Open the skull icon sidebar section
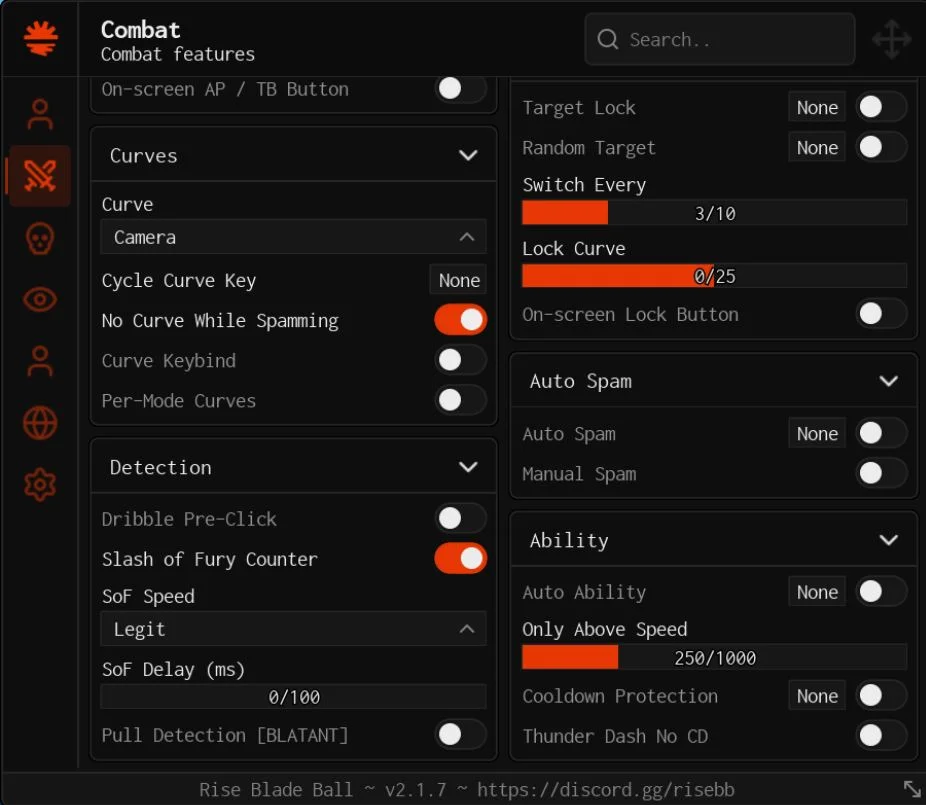The image size is (926, 805). click(40, 239)
